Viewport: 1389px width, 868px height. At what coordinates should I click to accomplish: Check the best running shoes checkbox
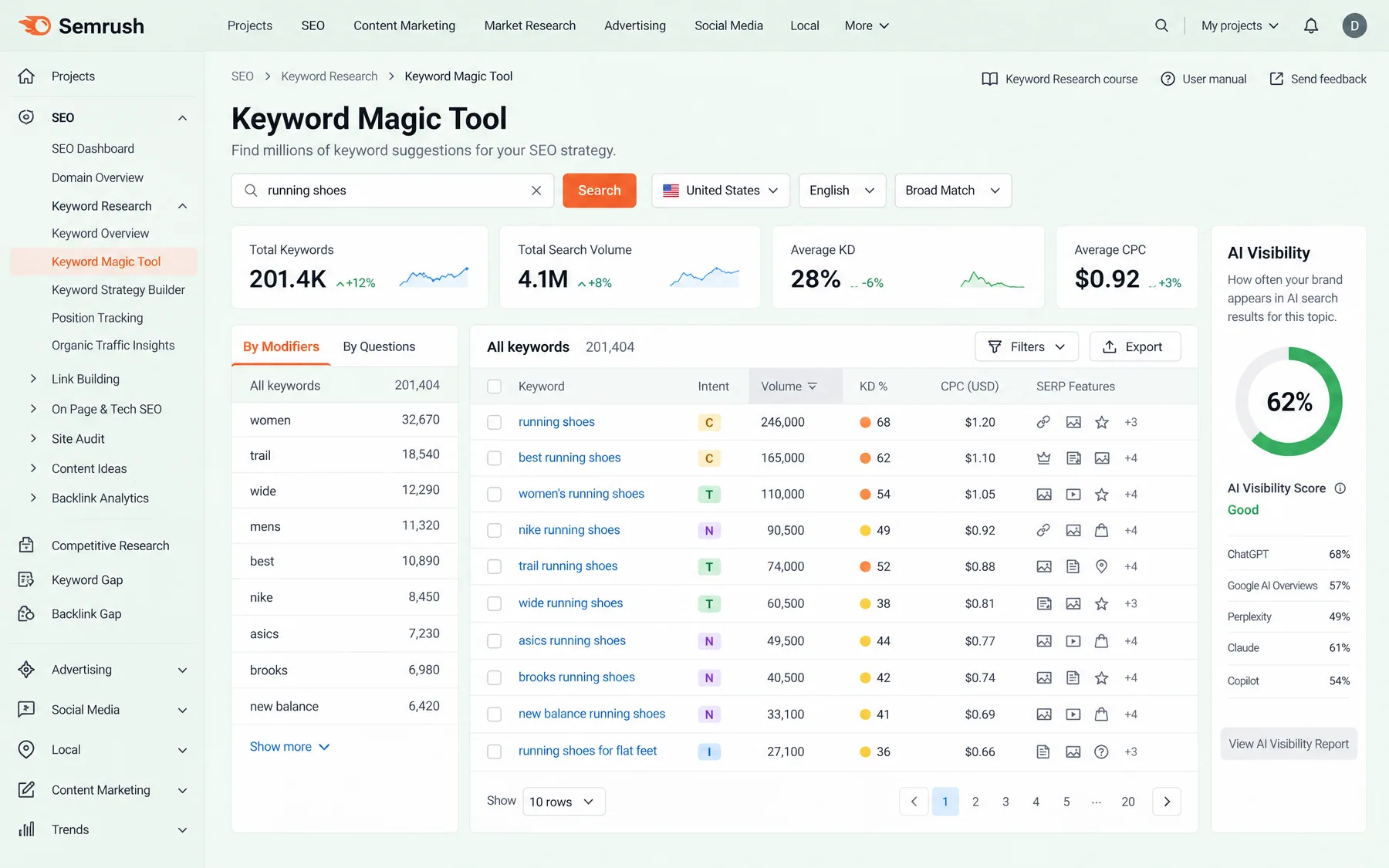click(x=495, y=458)
